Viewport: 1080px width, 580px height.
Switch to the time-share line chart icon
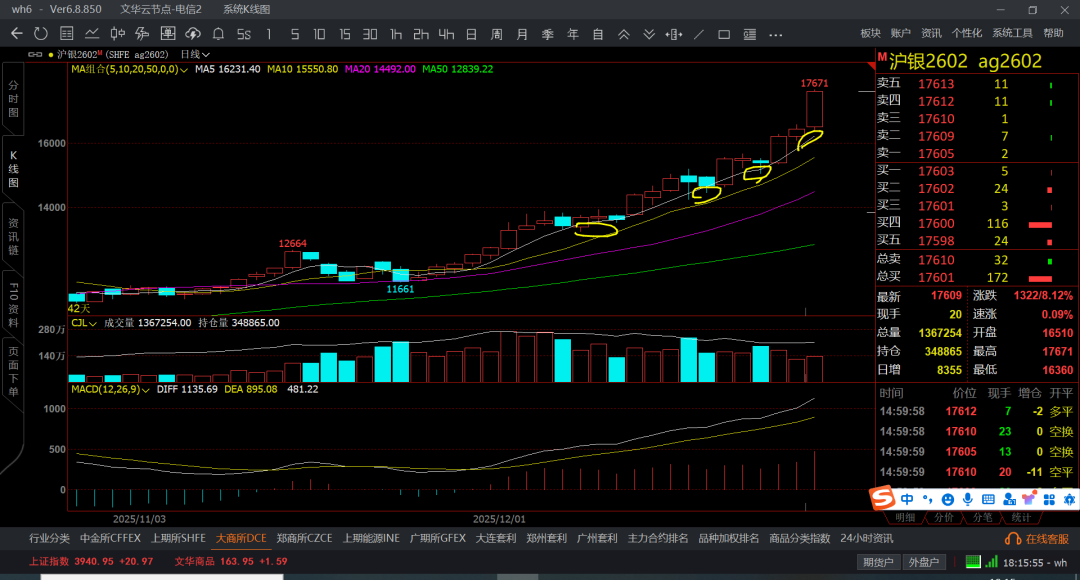92,33
